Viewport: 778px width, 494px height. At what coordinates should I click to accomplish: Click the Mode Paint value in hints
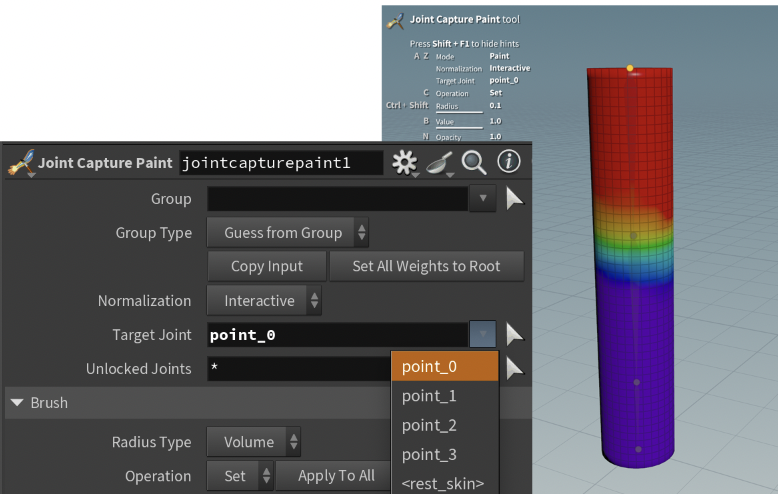(499, 56)
